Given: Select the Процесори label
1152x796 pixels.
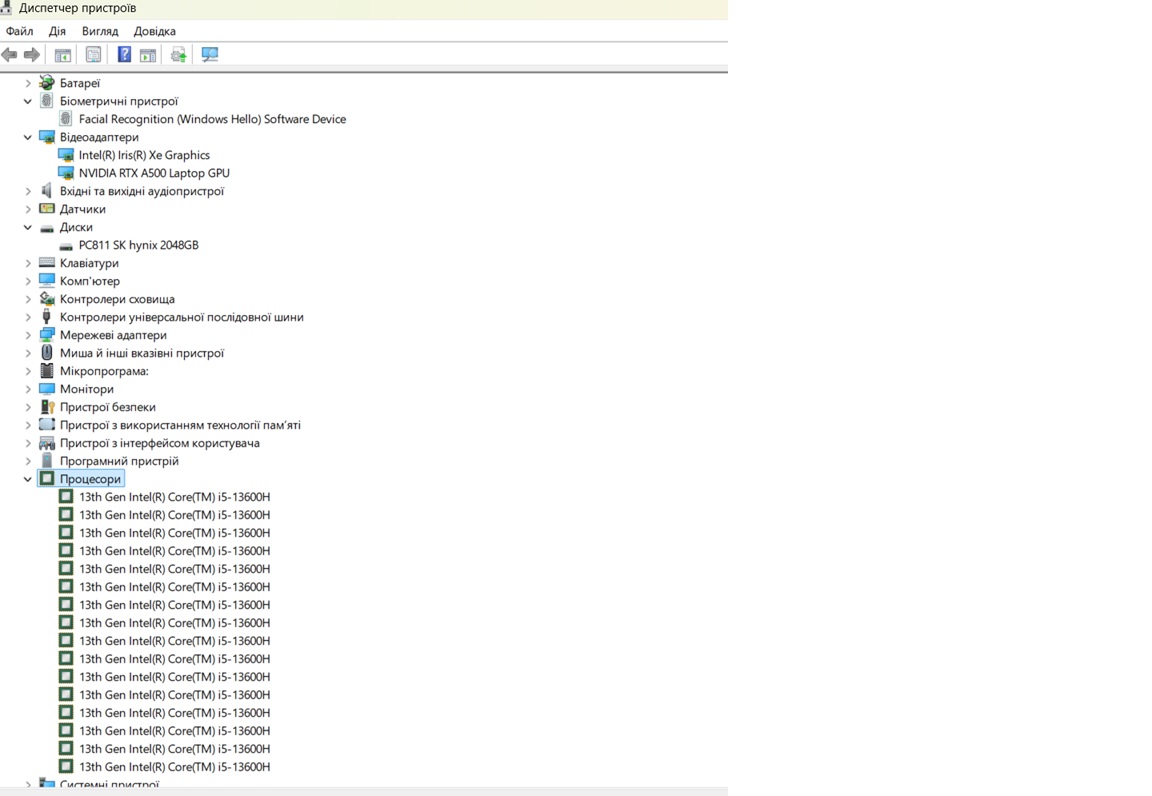Looking at the screenshot, I should tap(90, 478).
